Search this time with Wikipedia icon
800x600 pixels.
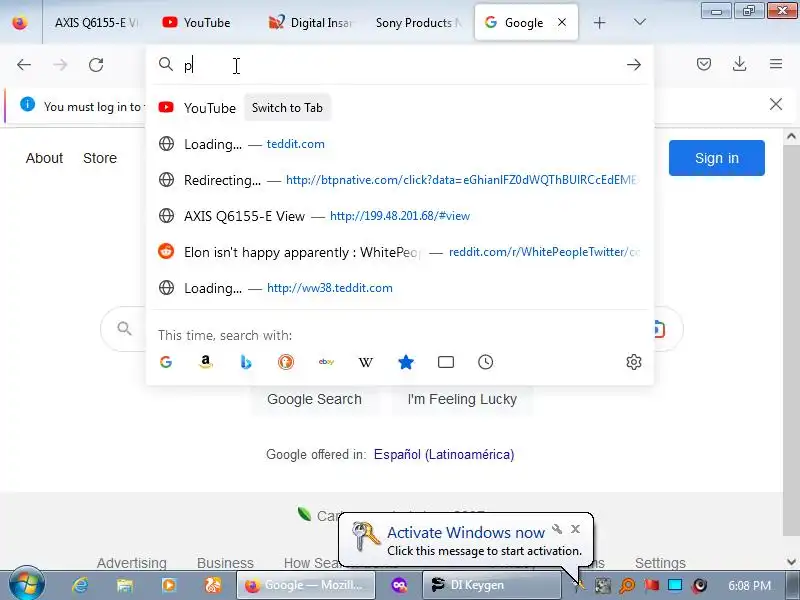click(x=366, y=362)
